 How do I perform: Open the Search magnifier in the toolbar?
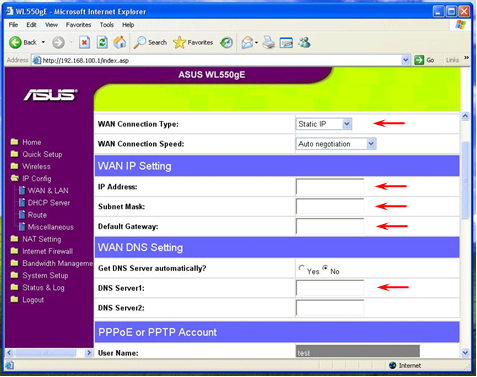[150, 43]
